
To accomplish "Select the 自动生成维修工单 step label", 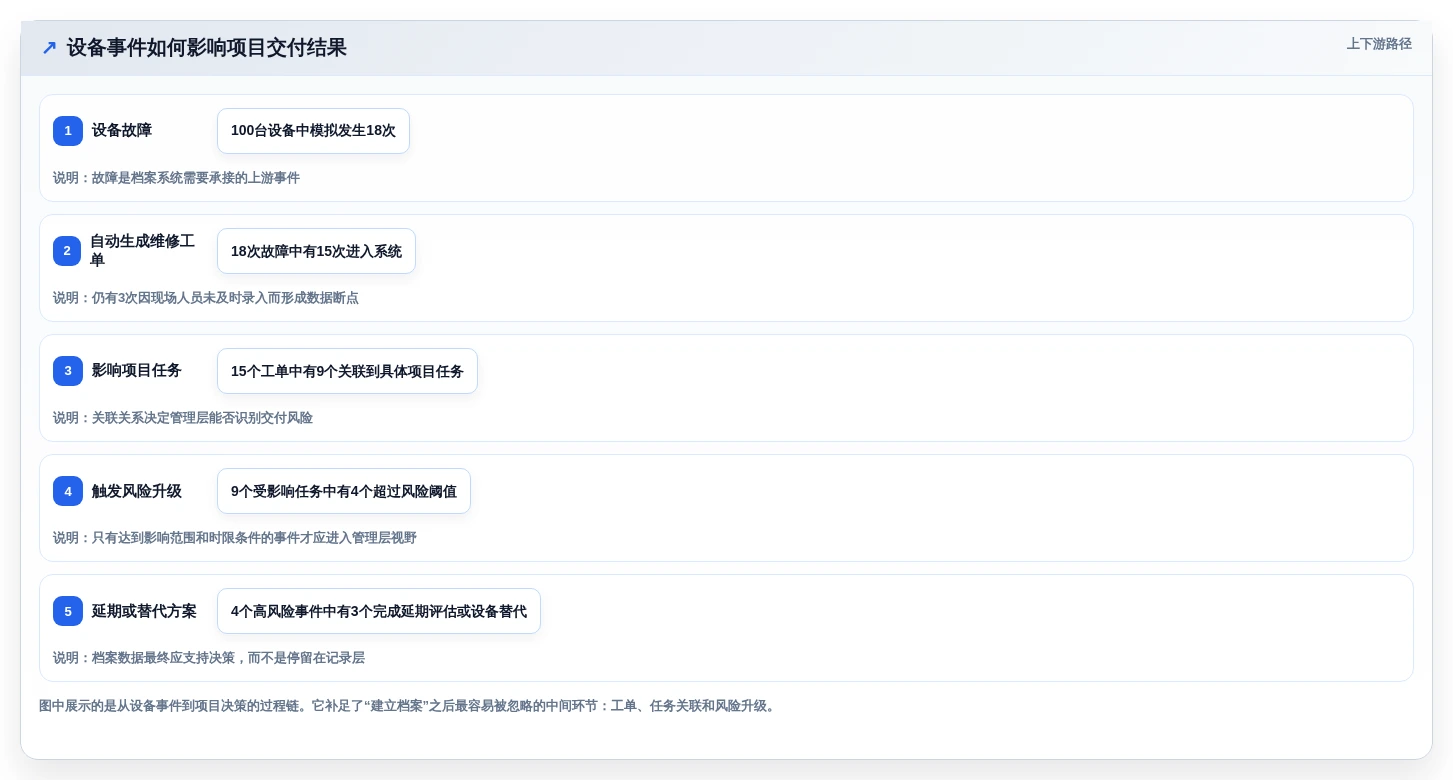I will pos(143,251).
